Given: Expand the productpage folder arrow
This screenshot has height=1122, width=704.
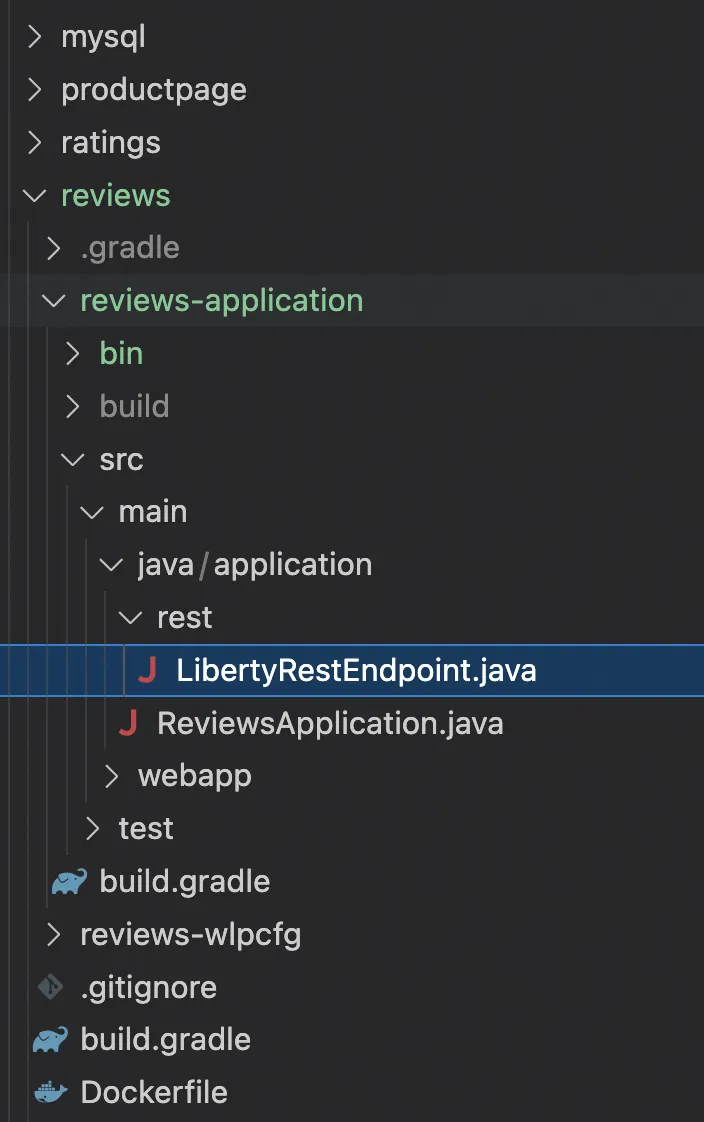Looking at the screenshot, I should [x=35, y=90].
